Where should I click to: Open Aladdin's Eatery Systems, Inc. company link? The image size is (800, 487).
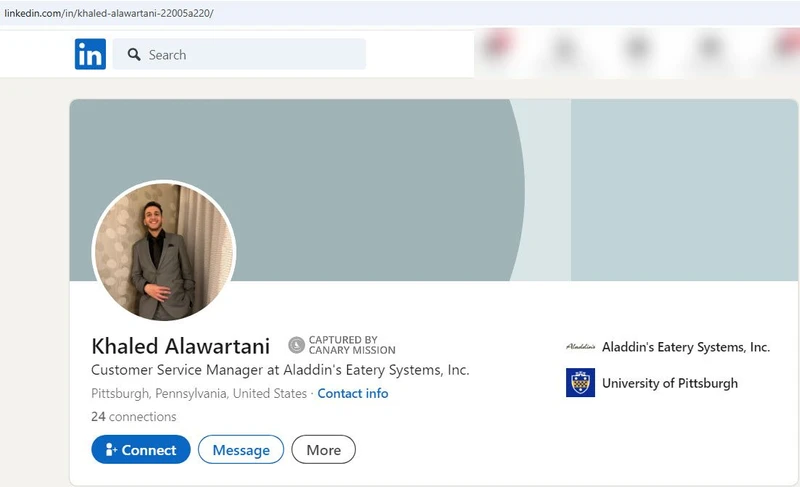coord(686,347)
